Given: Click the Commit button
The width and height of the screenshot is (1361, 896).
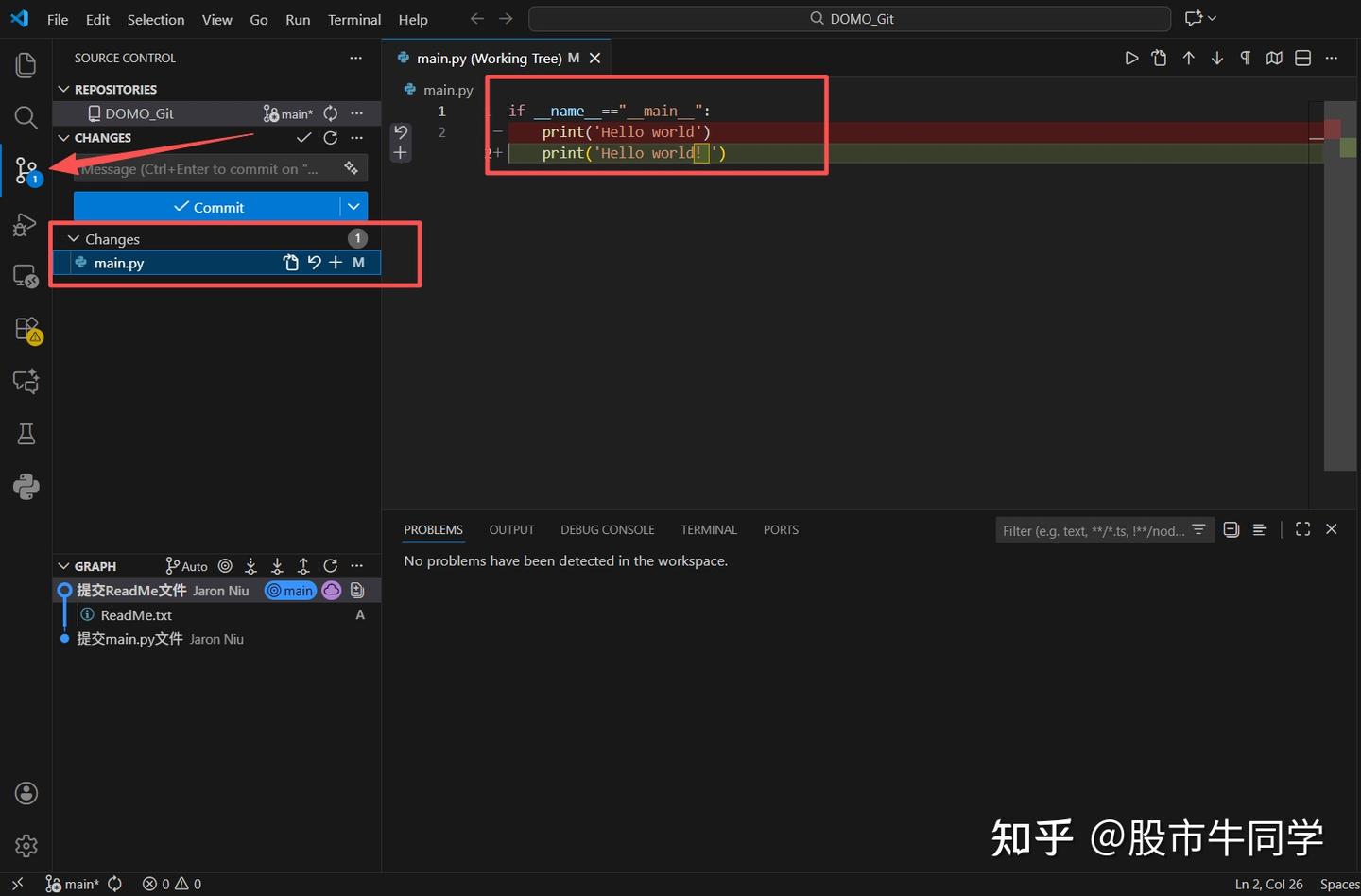Looking at the screenshot, I should click(x=210, y=206).
